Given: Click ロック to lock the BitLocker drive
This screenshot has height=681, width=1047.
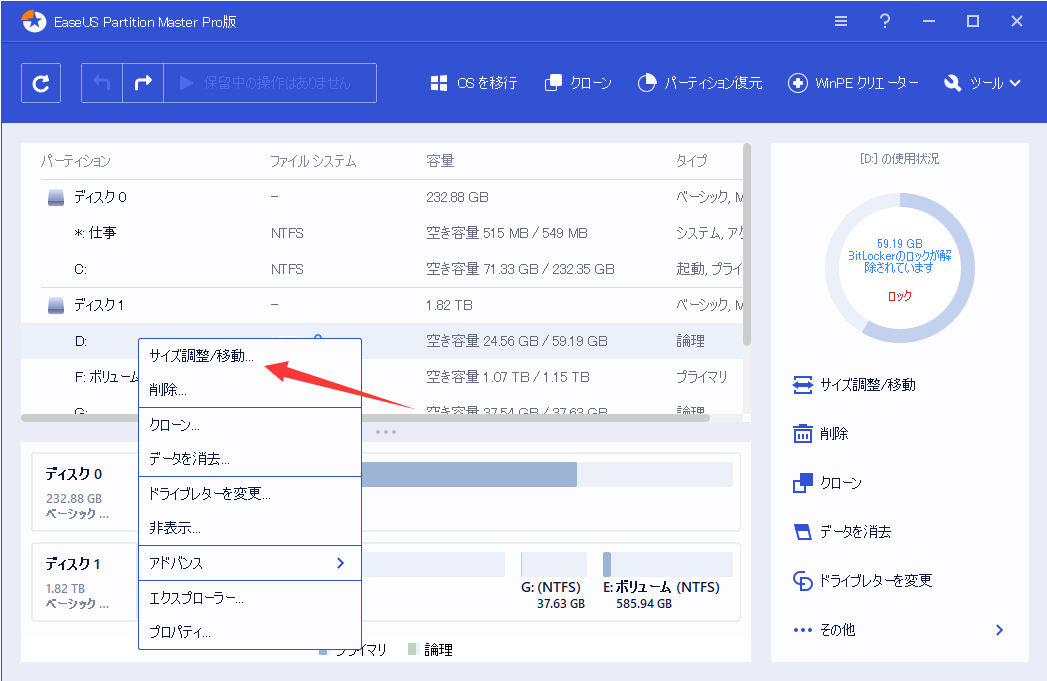Looking at the screenshot, I should click(899, 296).
